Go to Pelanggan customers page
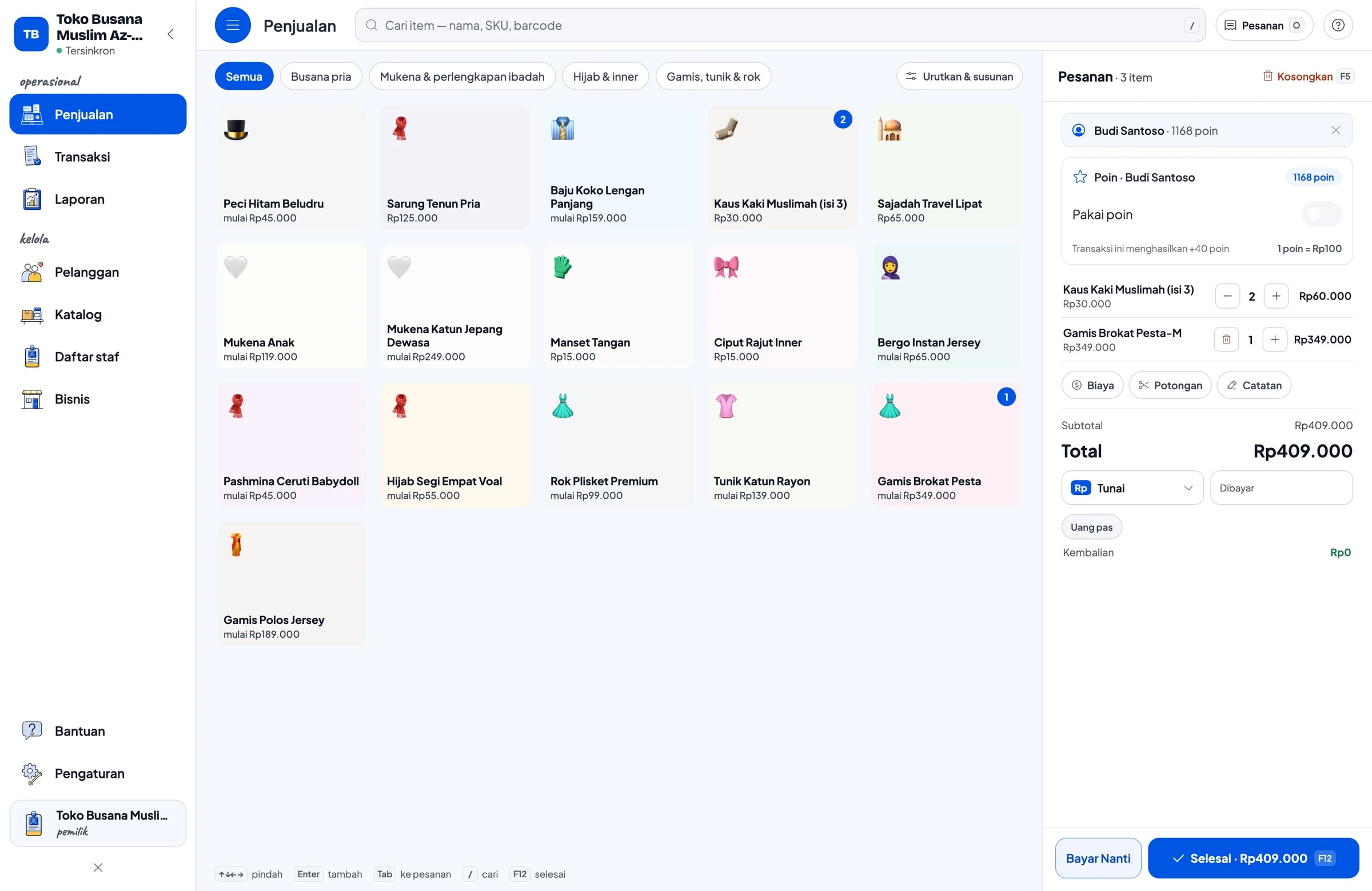 [x=98, y=272]
